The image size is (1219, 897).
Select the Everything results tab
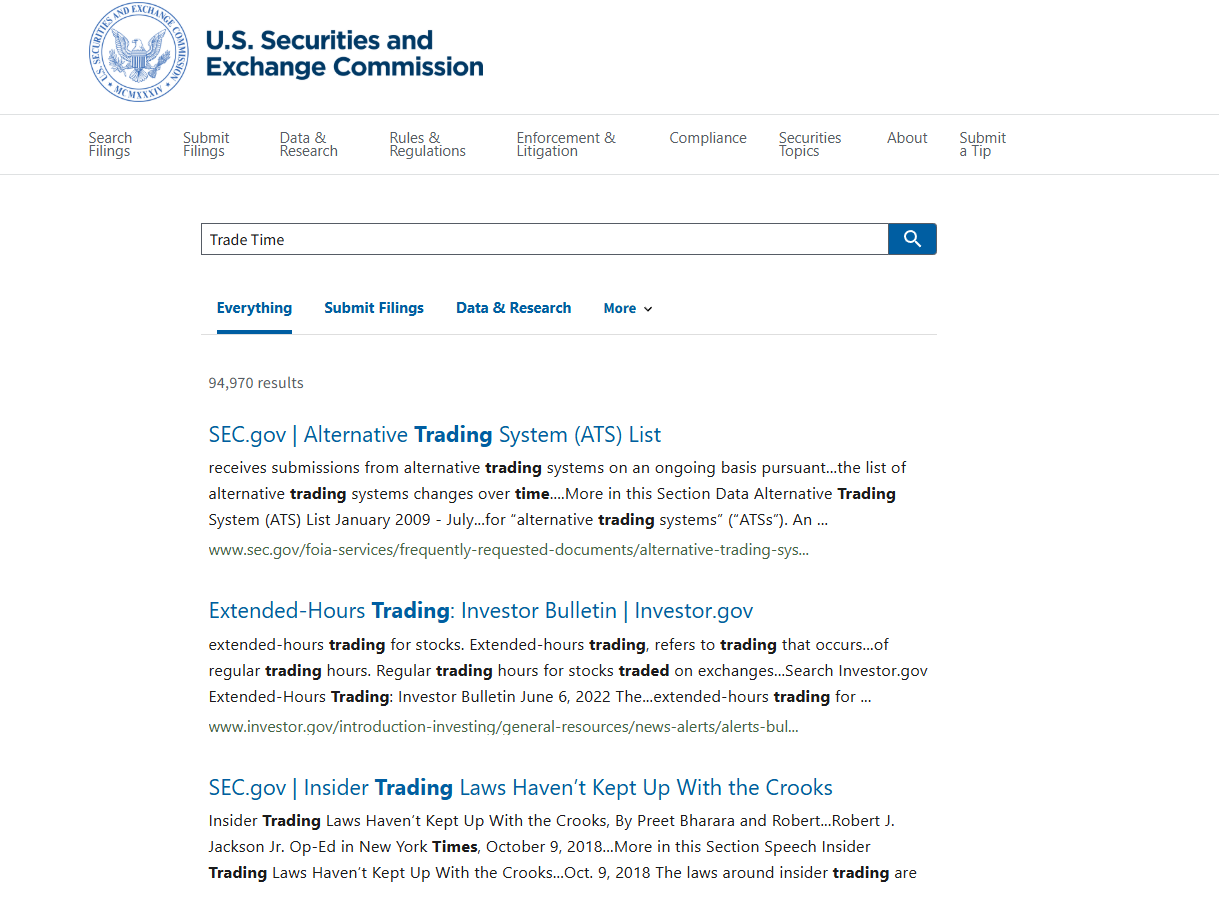point(254,308)
